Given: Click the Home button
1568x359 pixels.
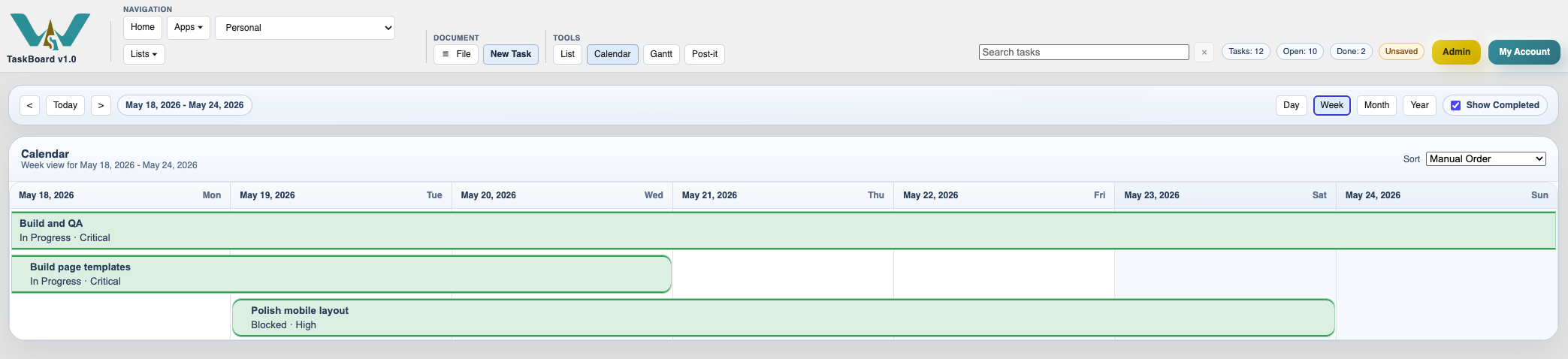Looking at the screenshot, I should click(x=143, y=27).
